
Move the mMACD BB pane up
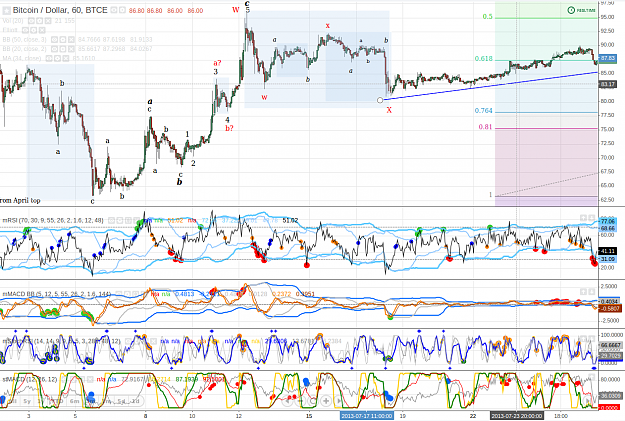583,291
